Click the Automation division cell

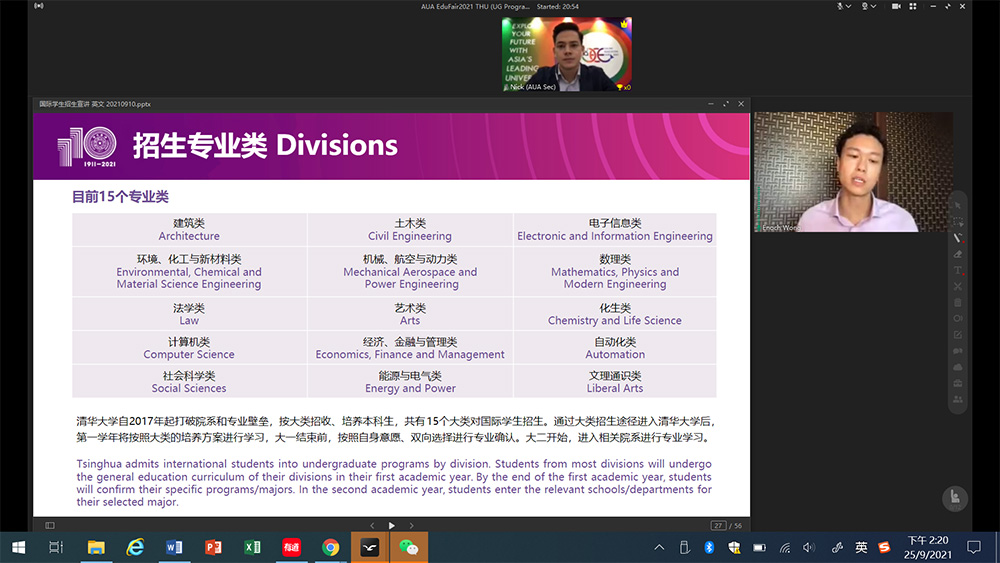pos(615,347)
